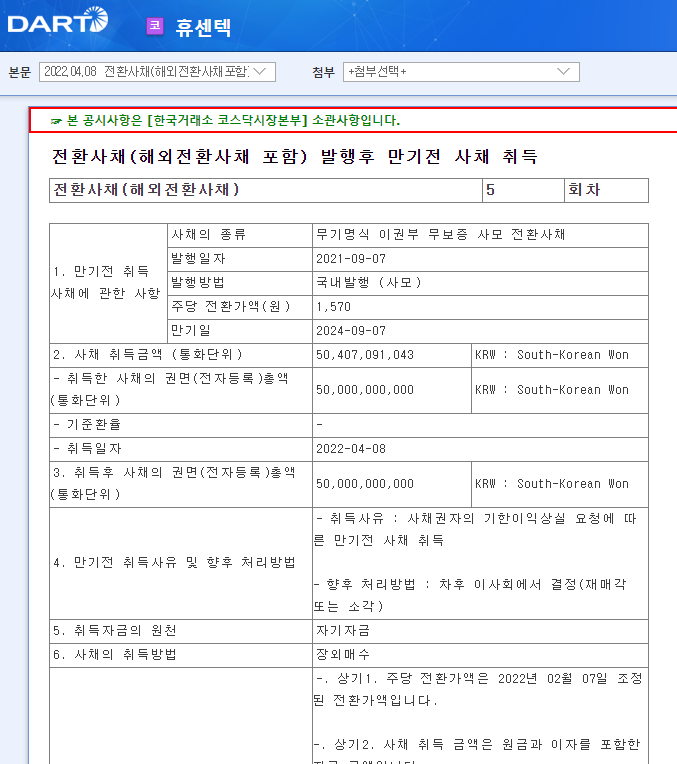Viewport: 677px width, 764px height.
Task: Click the 만기일 label
Action: tap(191, 330)
